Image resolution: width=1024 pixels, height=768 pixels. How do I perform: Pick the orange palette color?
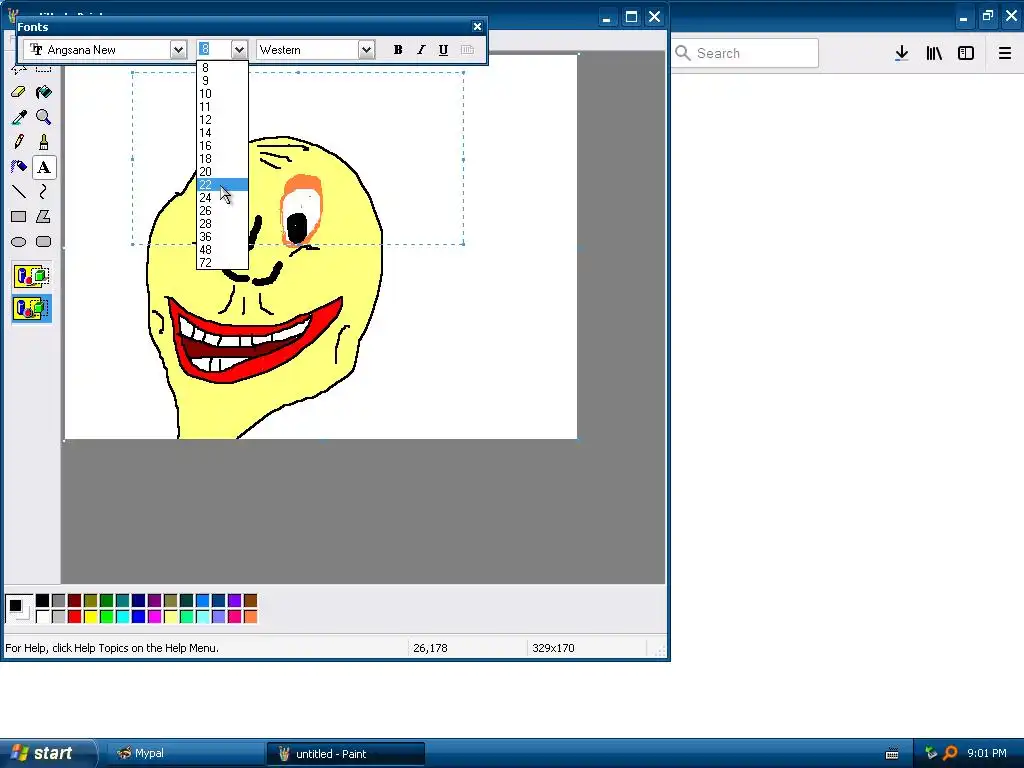click(x=250, y=616)
